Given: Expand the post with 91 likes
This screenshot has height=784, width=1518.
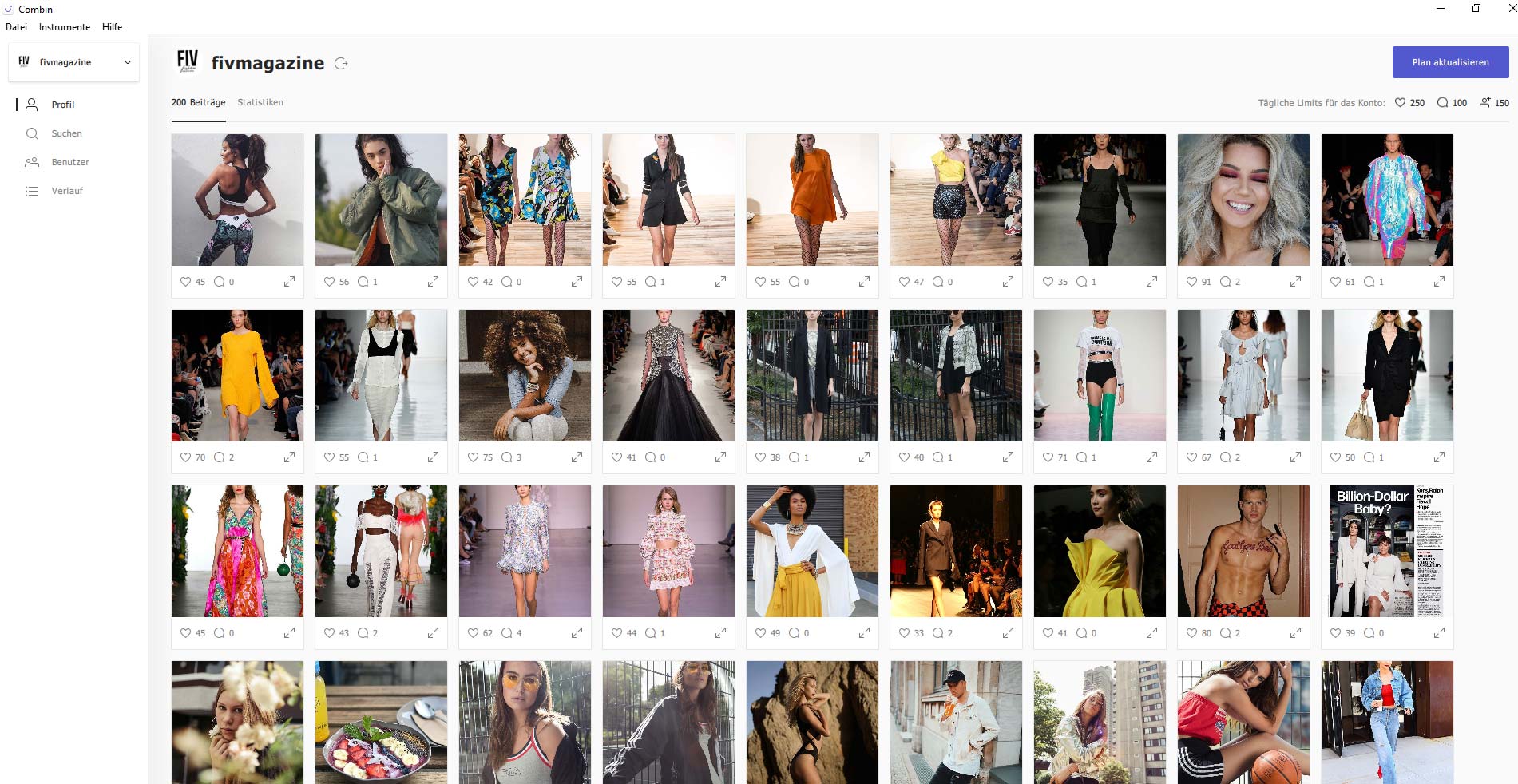Looking at the screenshot, I should click(1295, 282).
